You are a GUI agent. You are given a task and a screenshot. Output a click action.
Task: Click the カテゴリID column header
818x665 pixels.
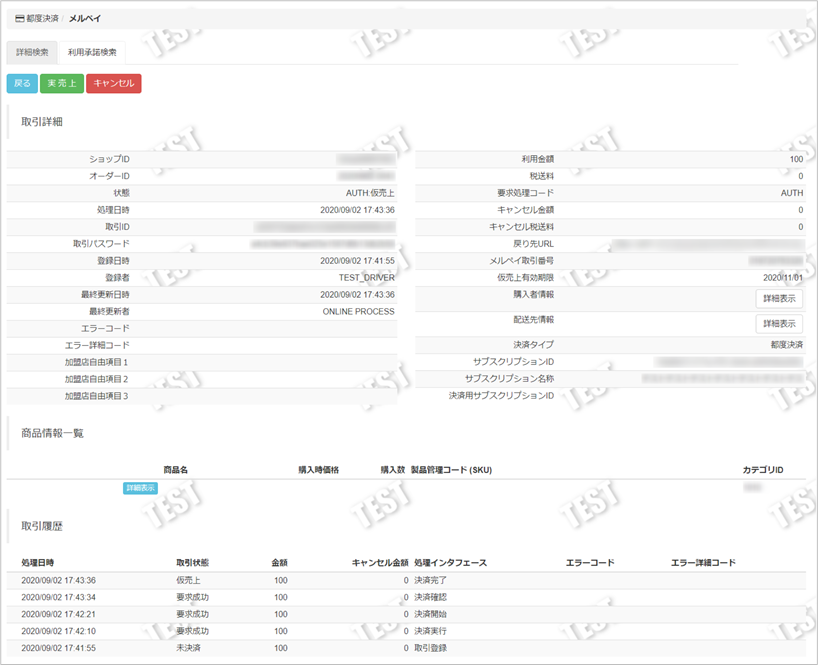(762, 469)
